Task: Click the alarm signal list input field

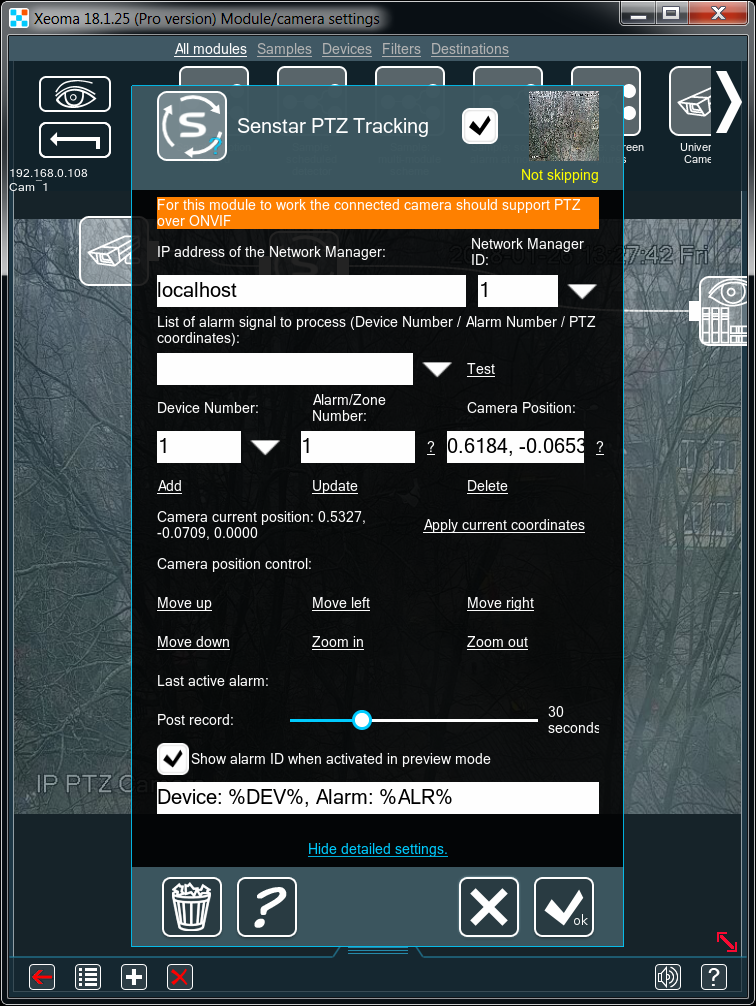Action: click(x=285, y=369)
